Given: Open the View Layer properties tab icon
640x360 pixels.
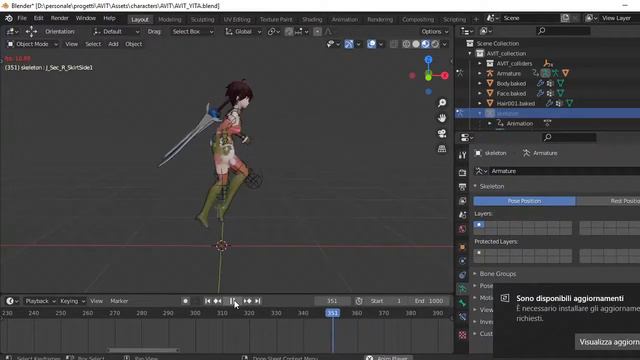Looking at the screenshot, I should tap(462, 201).
